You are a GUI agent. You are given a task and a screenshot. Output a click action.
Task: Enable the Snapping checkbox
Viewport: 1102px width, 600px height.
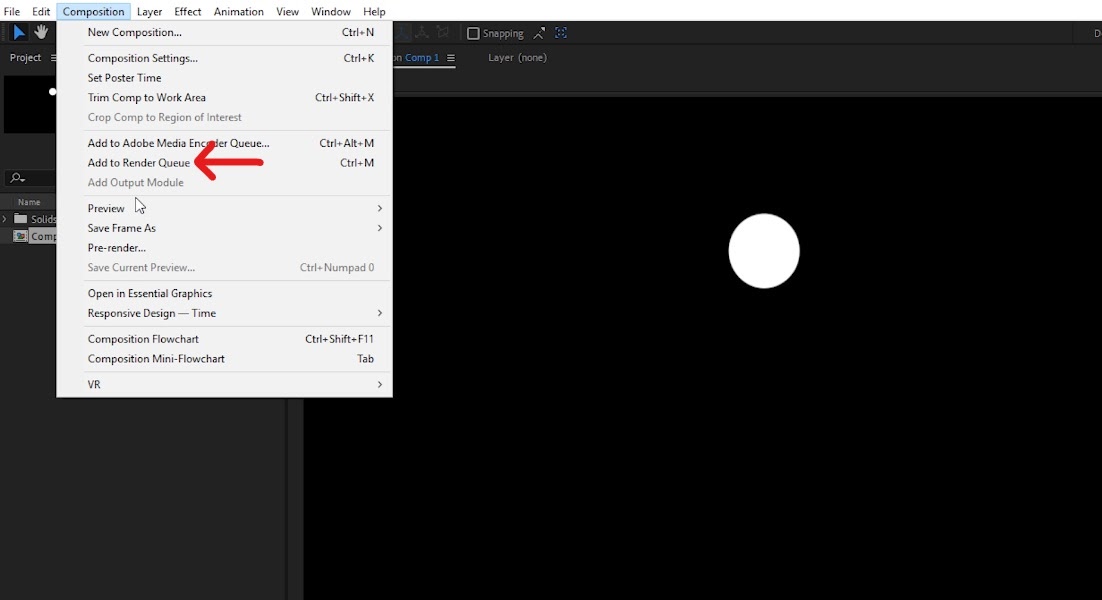pos(473,33)
